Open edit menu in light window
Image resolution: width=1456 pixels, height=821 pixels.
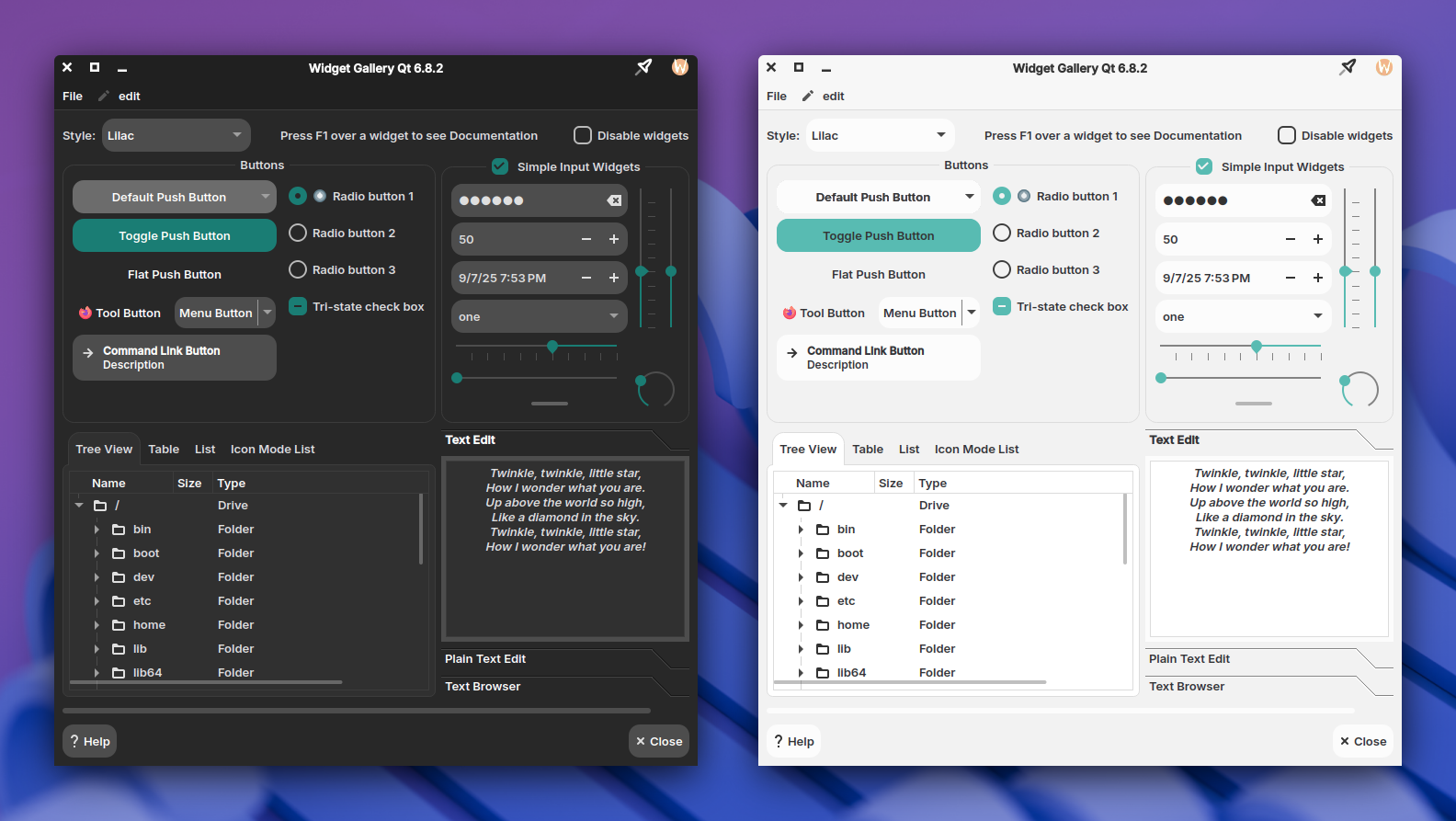(834, 96)
